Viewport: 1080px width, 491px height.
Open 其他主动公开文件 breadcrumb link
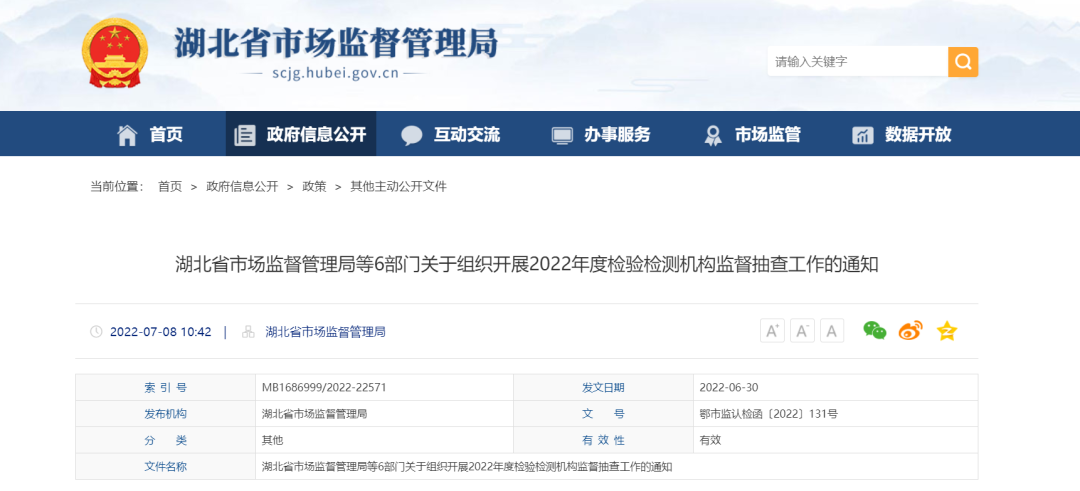[x=398, y=187]
